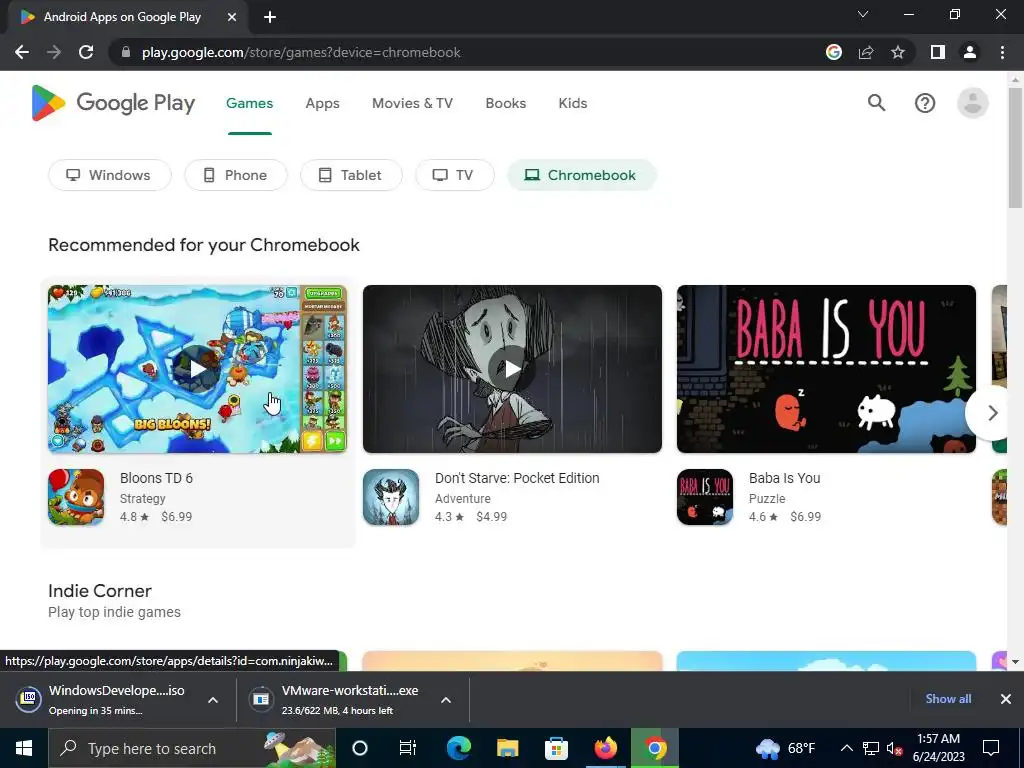Play the Bloons TD 6 trailer video
Viewport: 1024px width, 768px height.
coord(197,369)
